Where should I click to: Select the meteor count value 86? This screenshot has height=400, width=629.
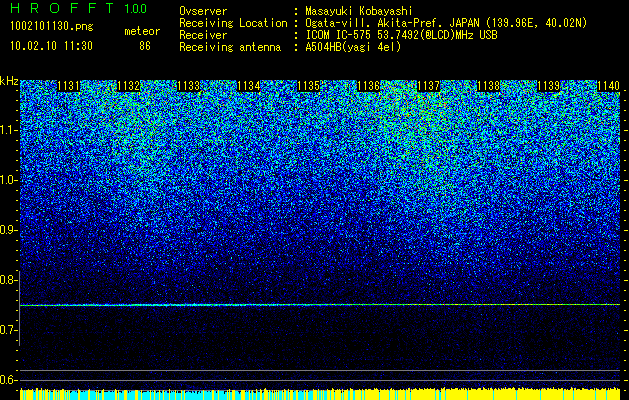[145, 46]
